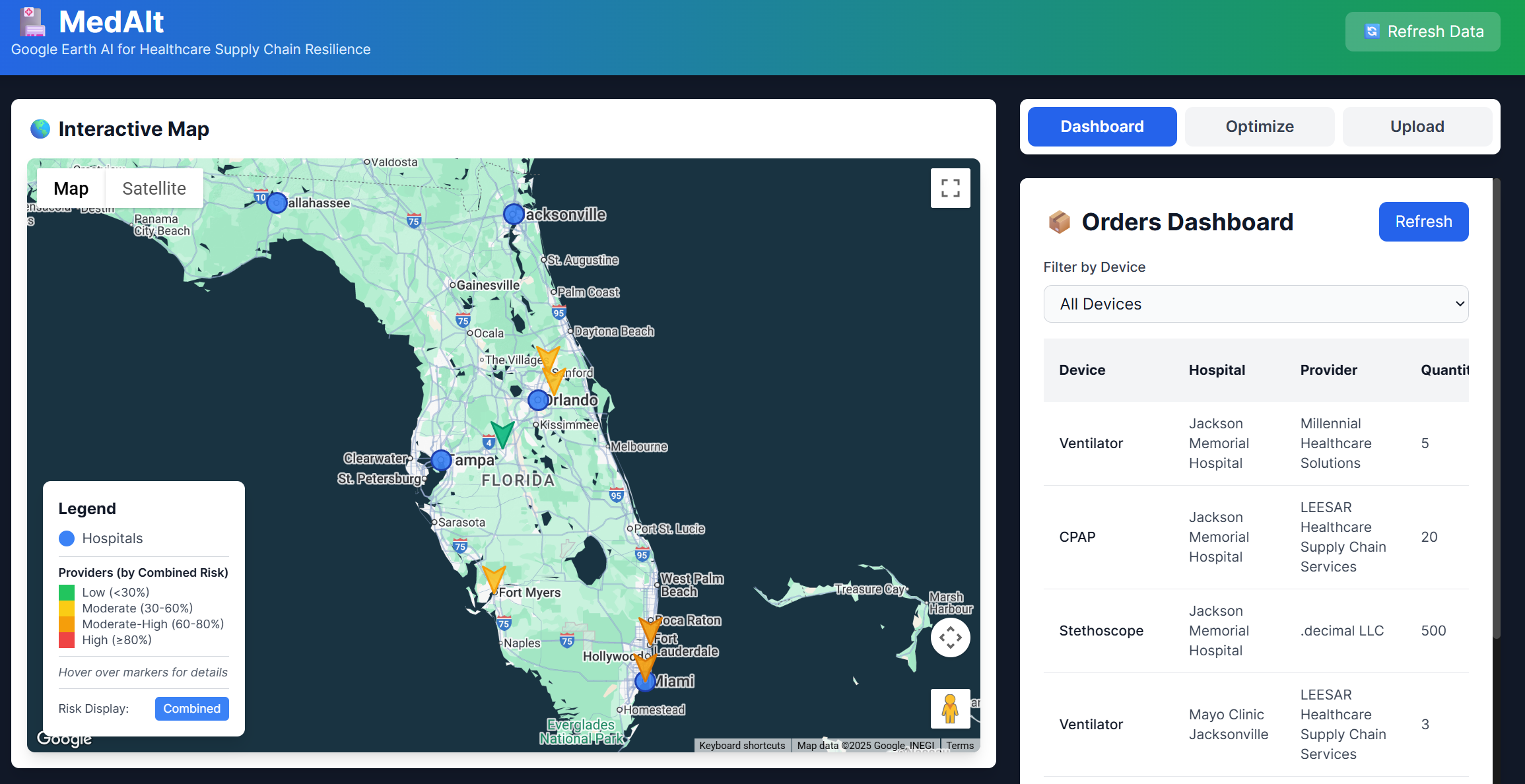Switch map to Satellite view
Viewport: 1525px width, 784px height.
tap(154, 189)
